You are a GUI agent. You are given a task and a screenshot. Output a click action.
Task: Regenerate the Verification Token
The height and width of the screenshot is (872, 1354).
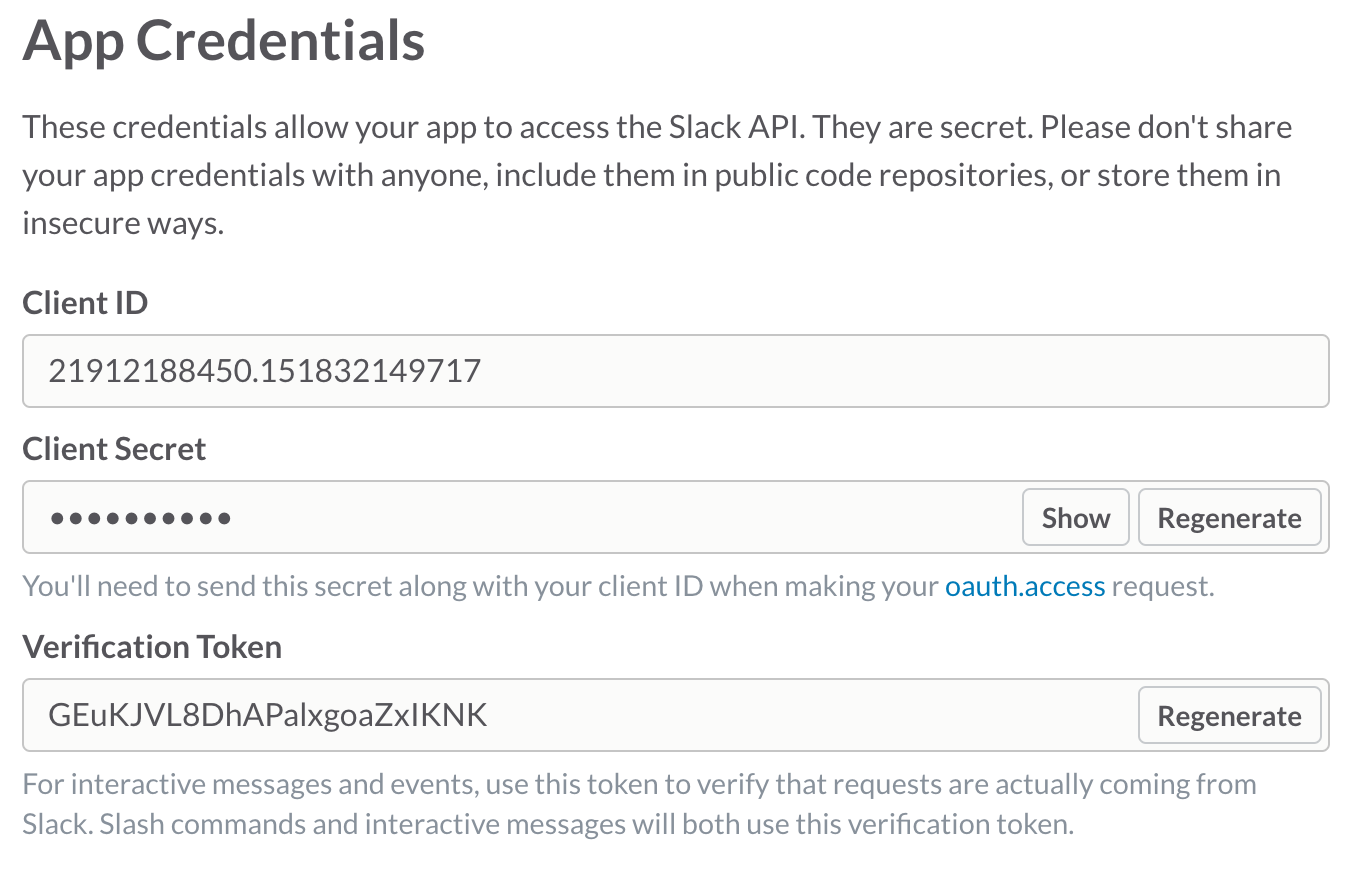click(x=1229, y=716)
